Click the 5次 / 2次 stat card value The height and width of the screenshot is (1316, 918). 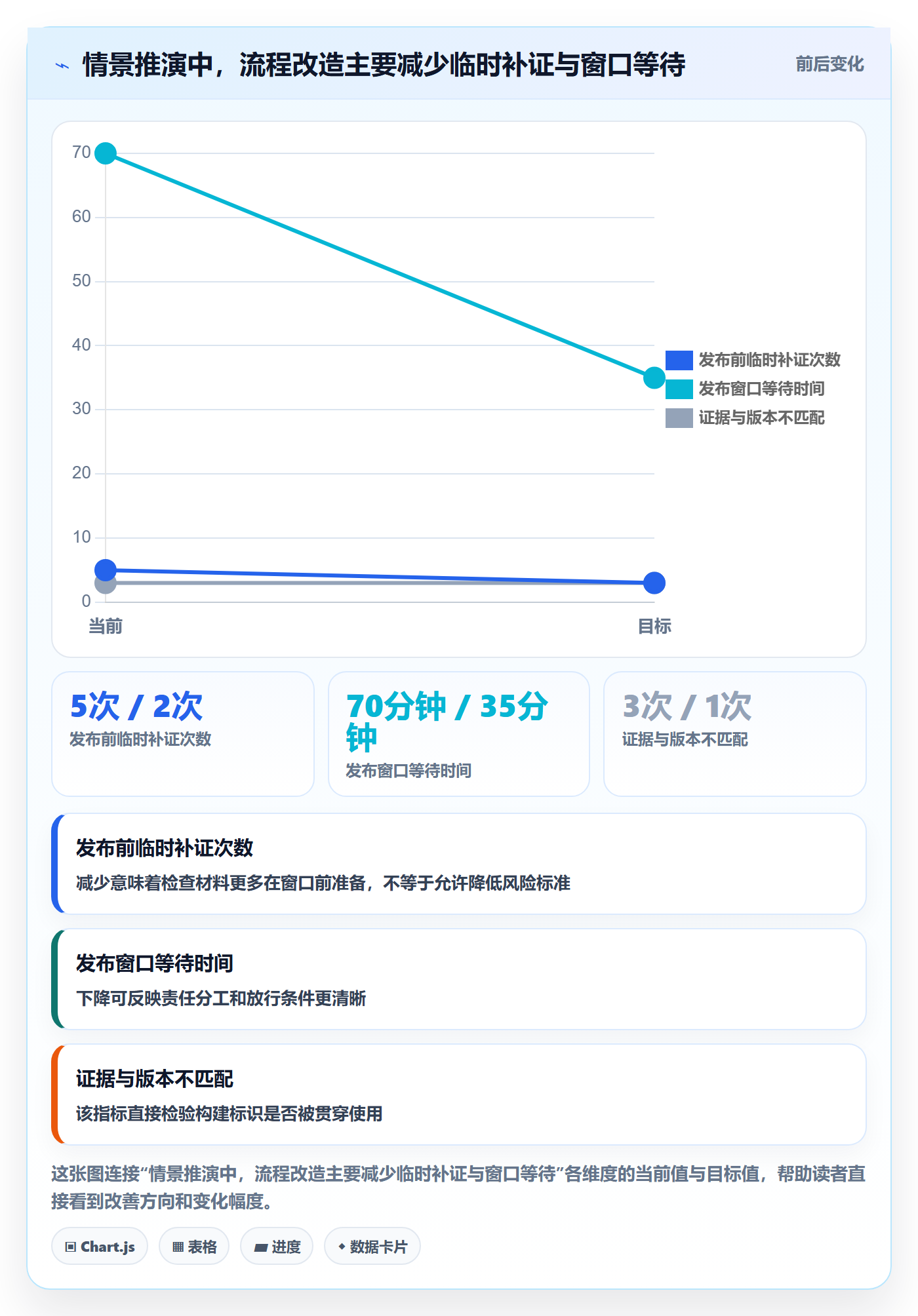pyautogui.click(x=136, y=706)
